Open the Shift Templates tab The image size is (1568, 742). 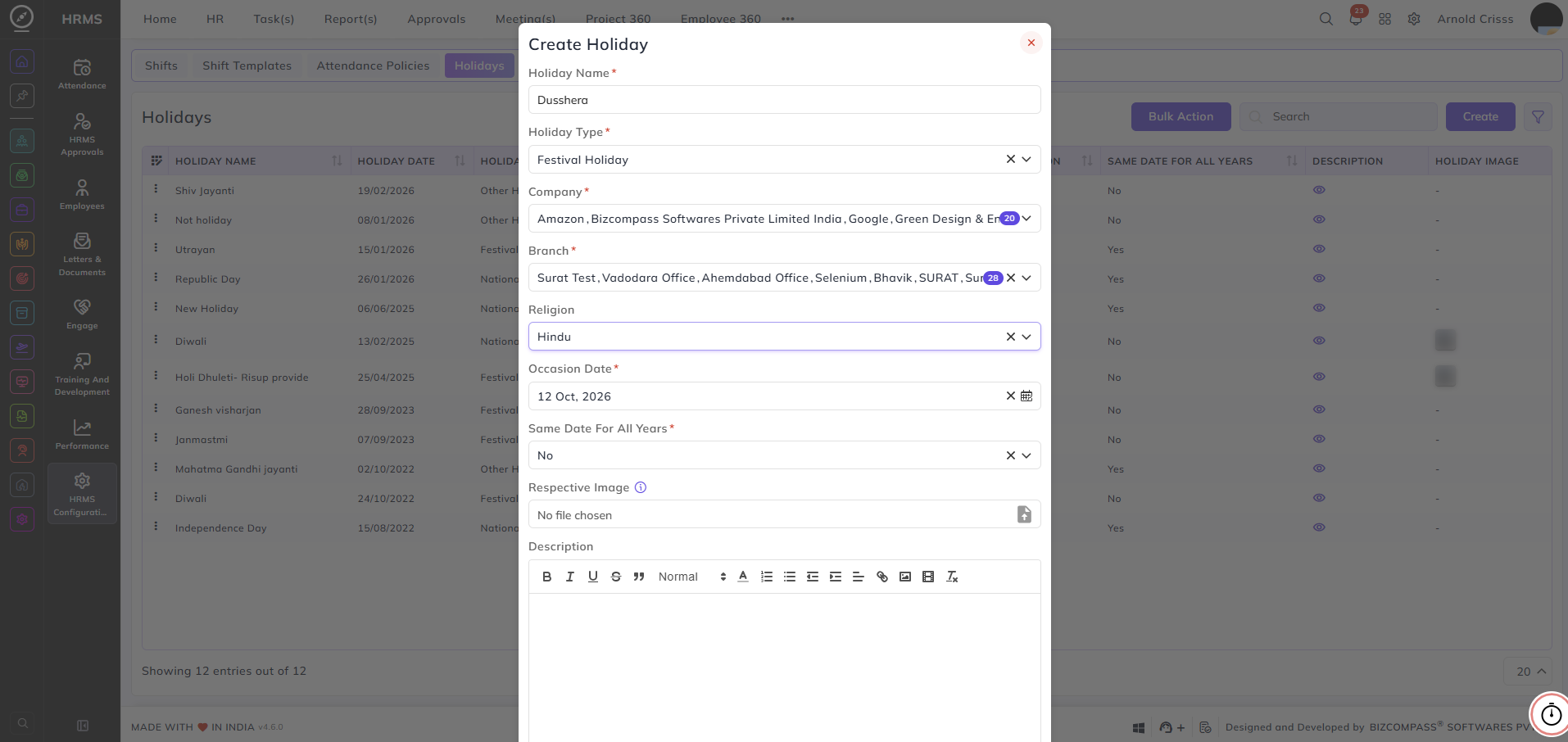point(247,66)
